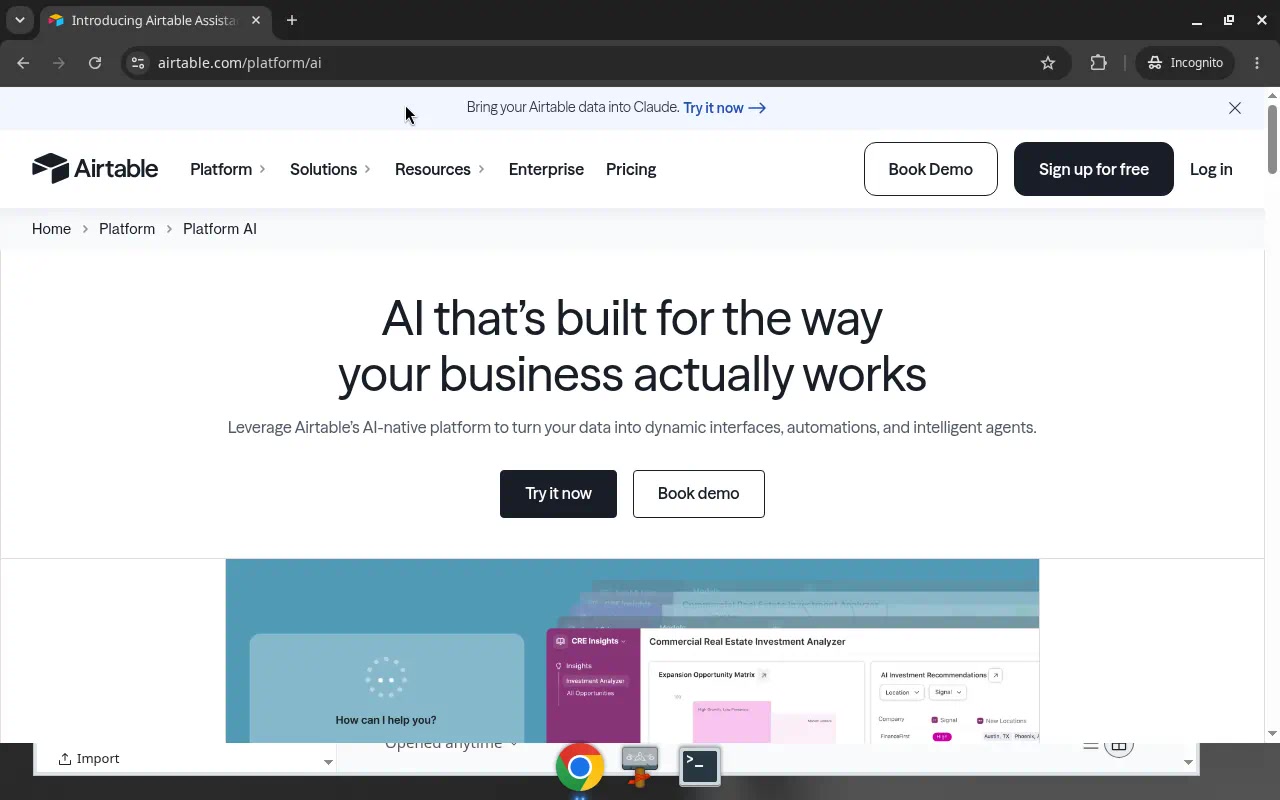1280x800 pixels.
Task: Click Sign up for free
Action: [x=1094, y=169]
